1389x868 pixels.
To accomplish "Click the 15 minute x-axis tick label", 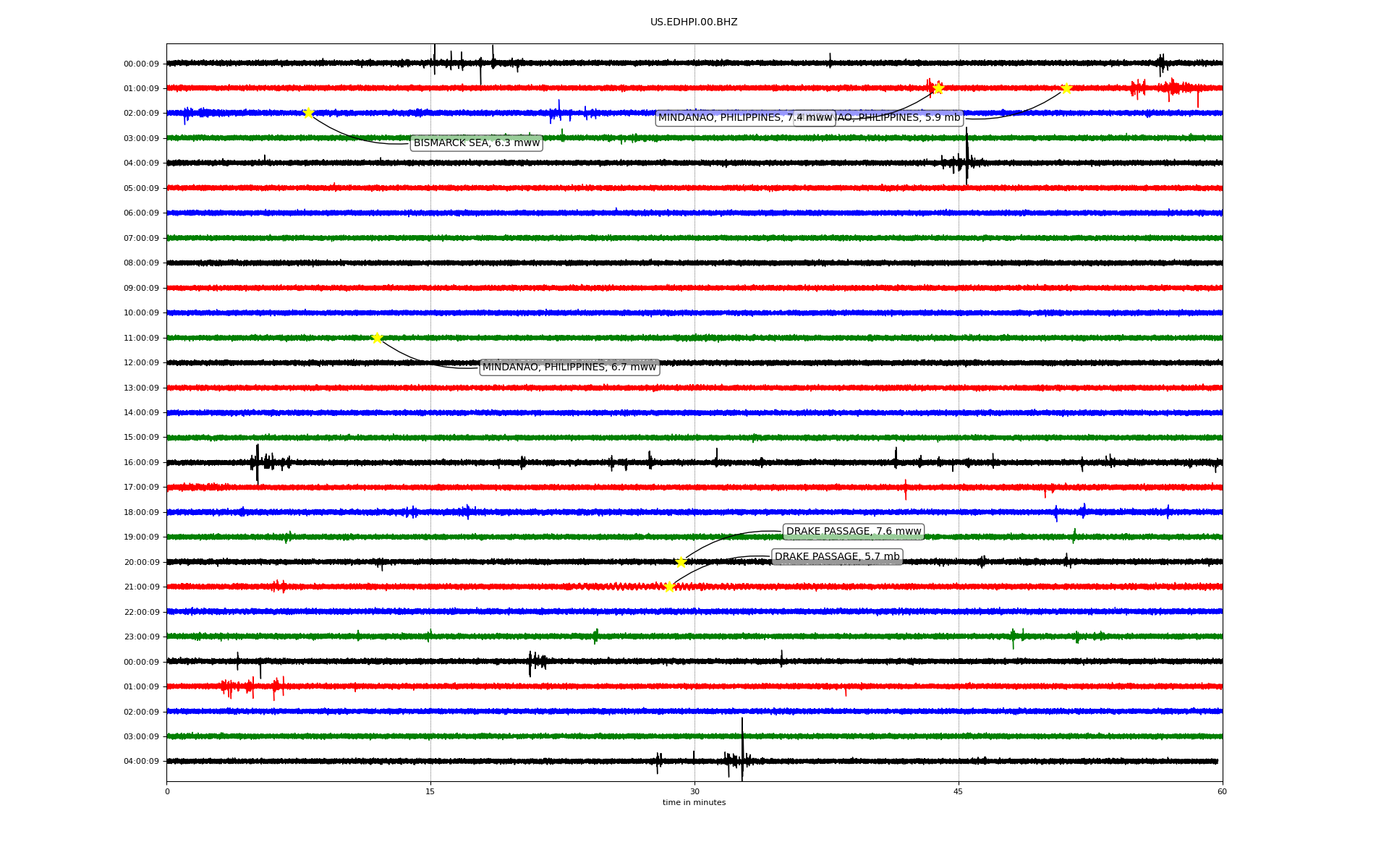I will pos(430,791).
